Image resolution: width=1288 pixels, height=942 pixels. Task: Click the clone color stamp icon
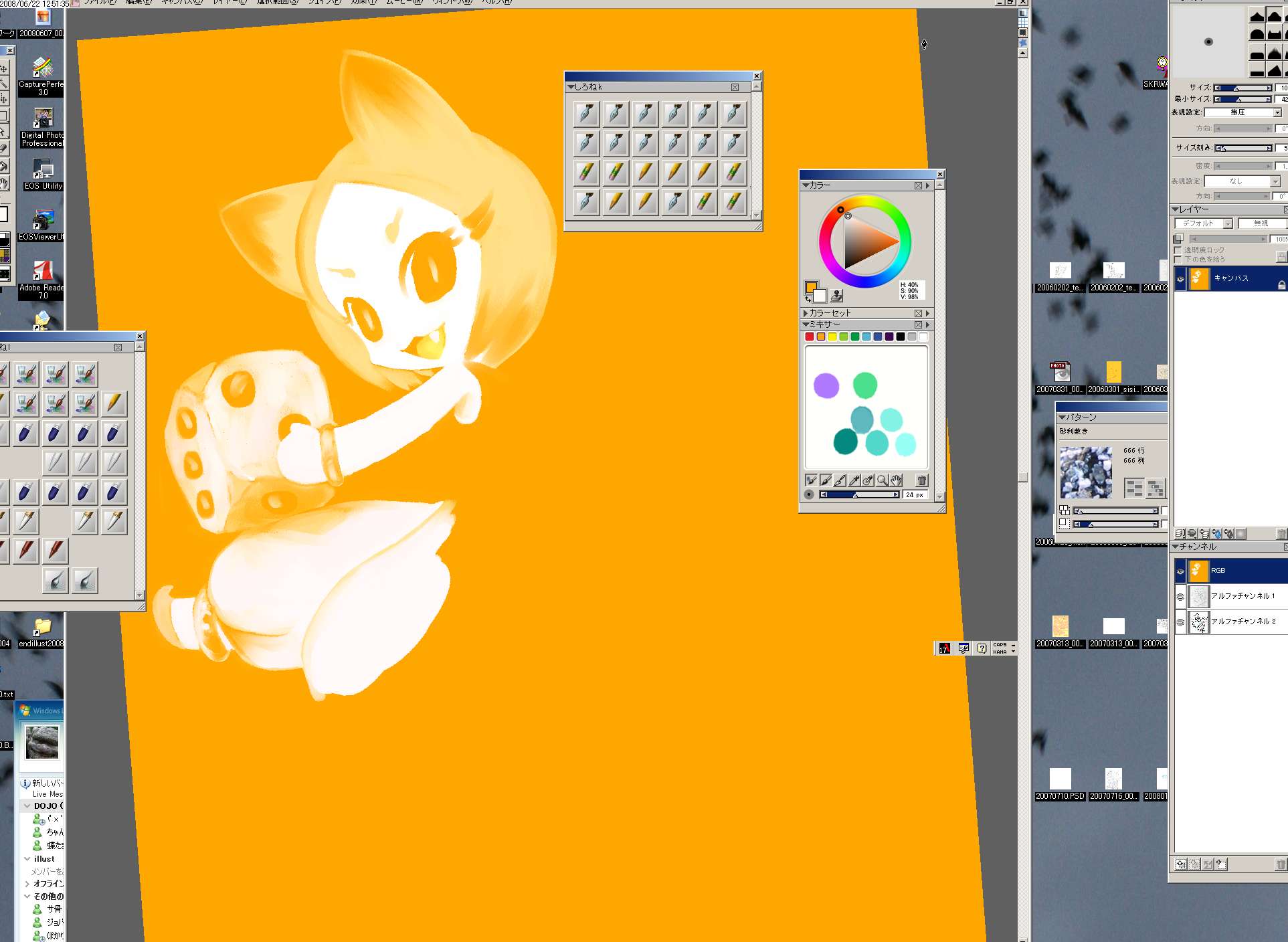click(836, 294)
